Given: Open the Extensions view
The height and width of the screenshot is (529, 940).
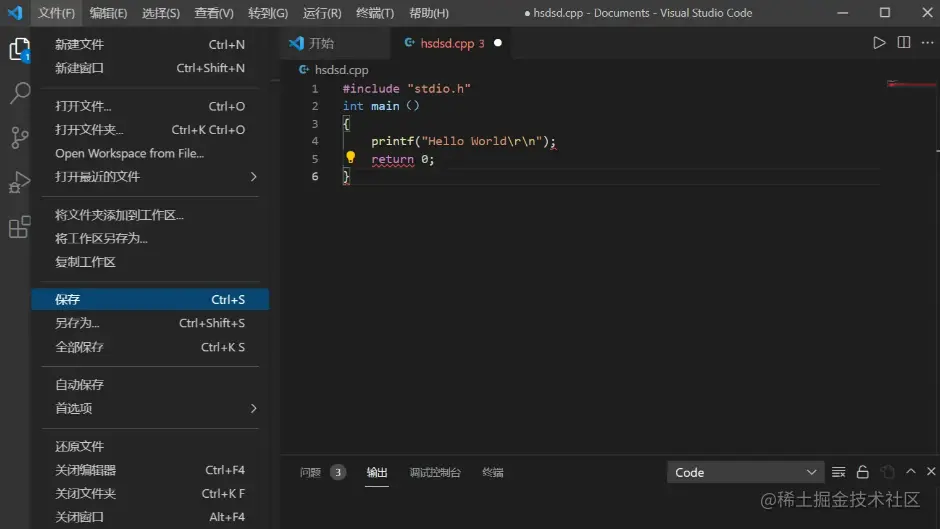Looking at the screenshot, I should coord(19,227).
